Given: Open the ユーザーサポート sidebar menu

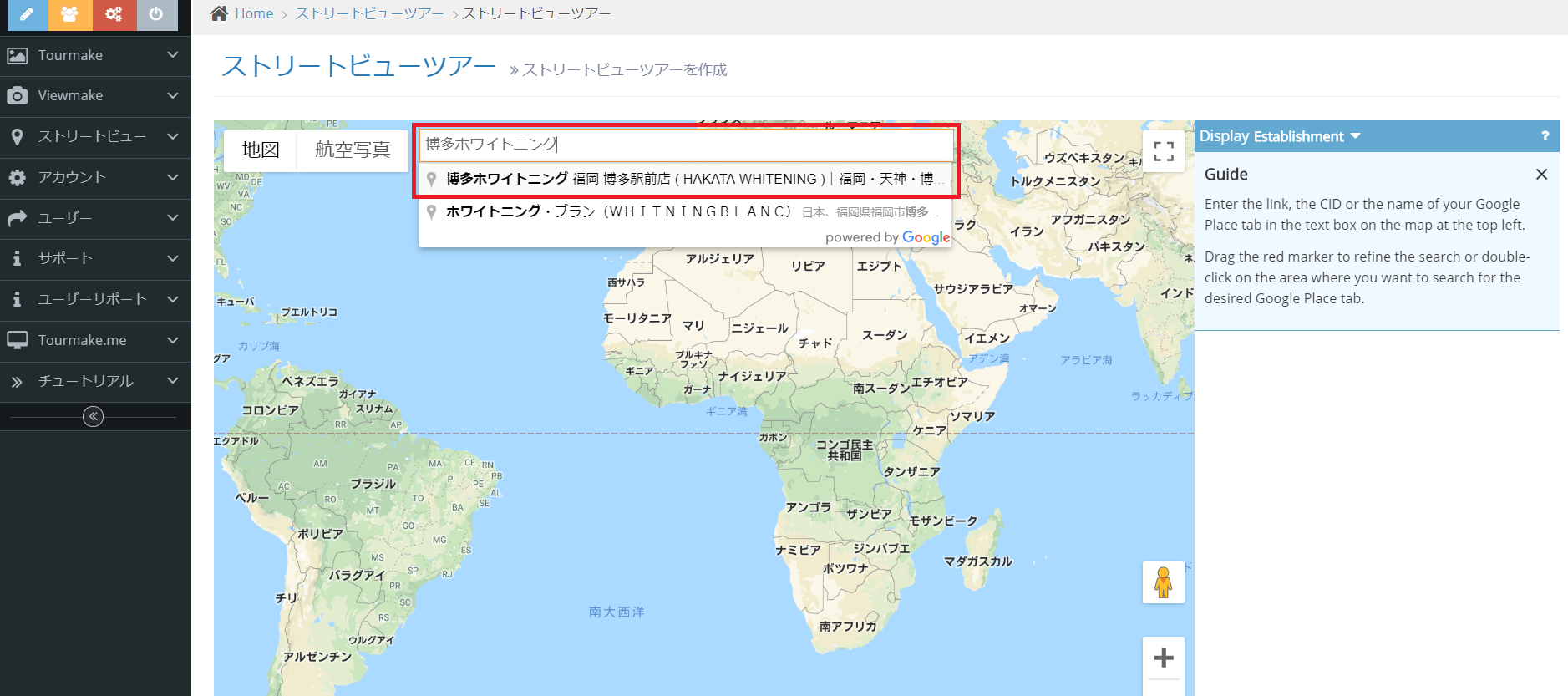Looking at the screenshot, I should coord(95,299).
